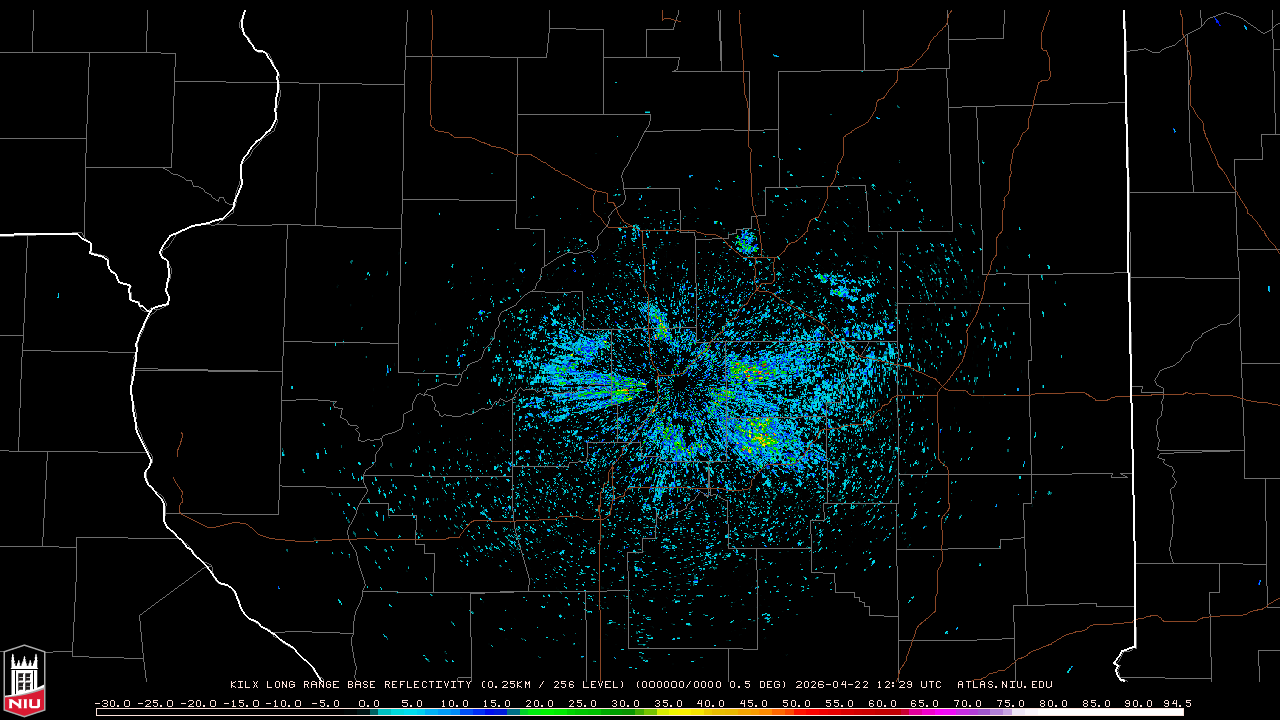Click the "40.0" scale label
Screen dimensions: 1280x720
[x=712, y=703]
